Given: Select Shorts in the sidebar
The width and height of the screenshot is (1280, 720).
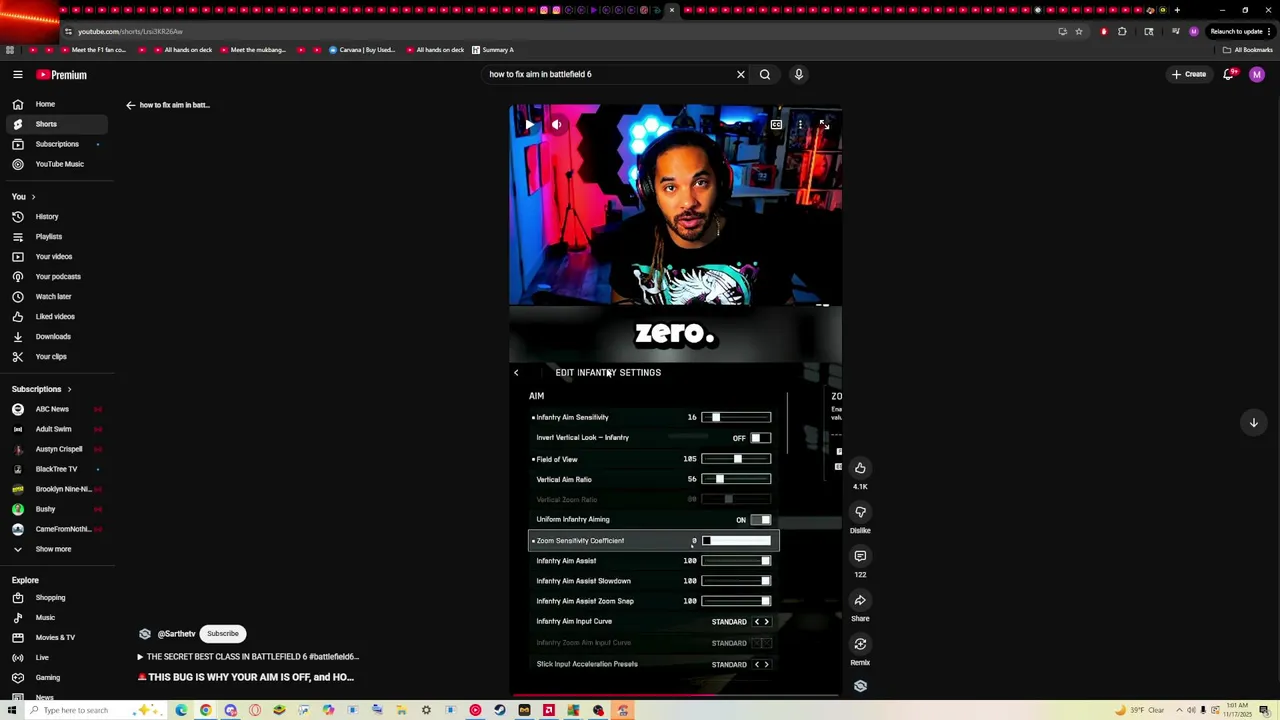Looking at the screenshot, I should (x=56, y=124).
